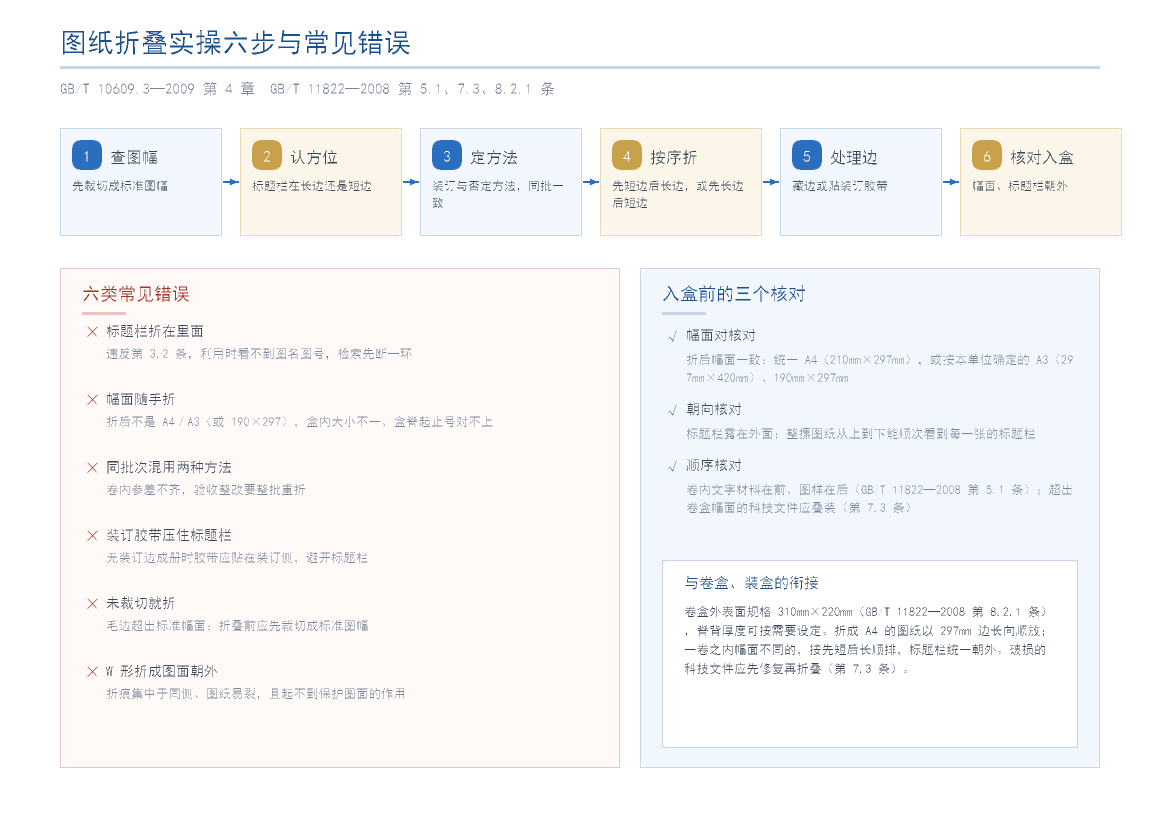Click the description 先裁切成标准图幅
Screen dimensions: 1160x820
tap(120, 186)
